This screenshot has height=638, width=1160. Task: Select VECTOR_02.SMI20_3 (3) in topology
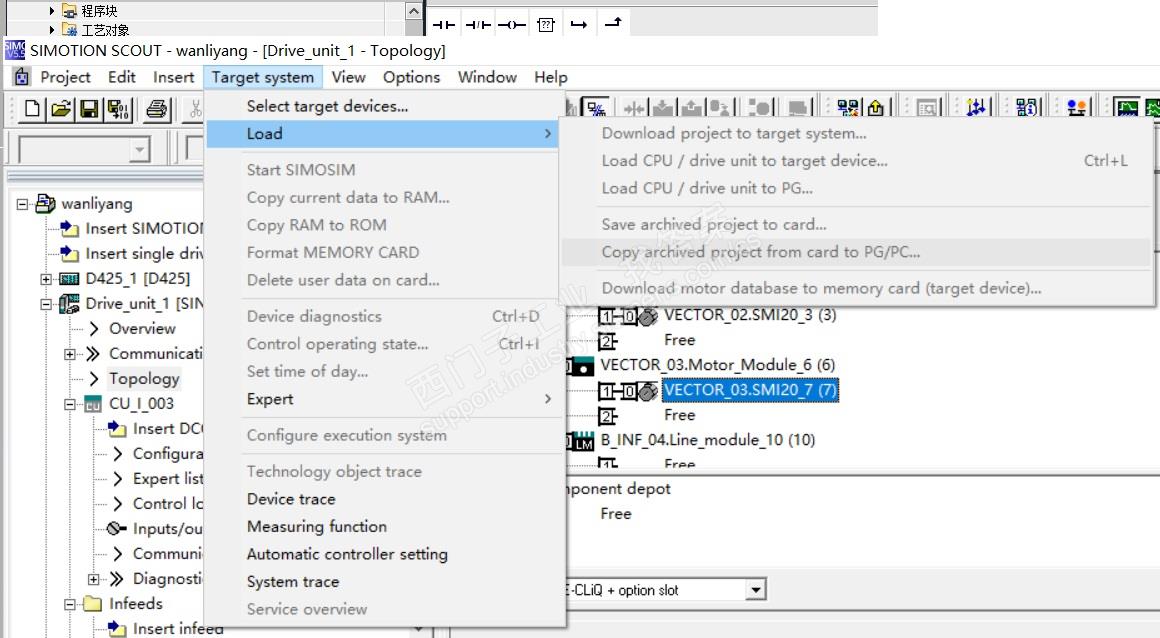tap(750, 315)
